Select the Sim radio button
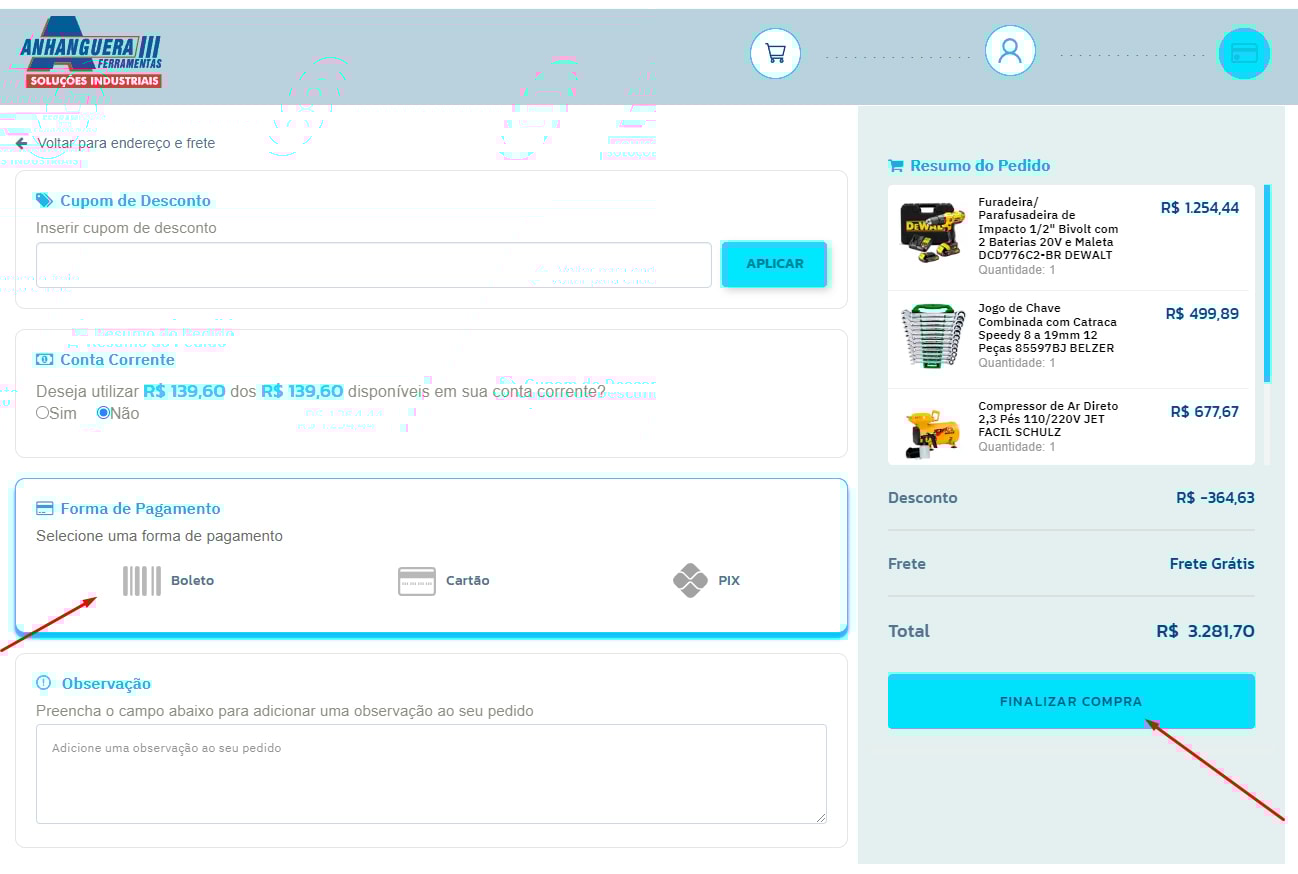Image resolution: width=1298 pixels, height=874 pixels. (43, 413)
